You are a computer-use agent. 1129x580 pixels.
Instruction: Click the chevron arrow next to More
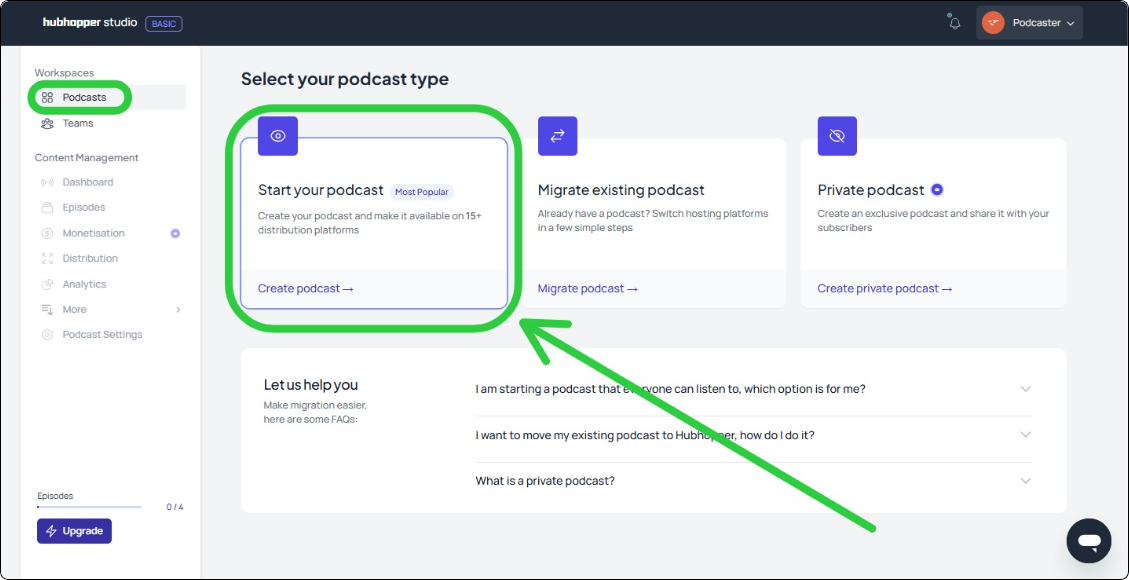pyautogui.click(x=178, y=309)
